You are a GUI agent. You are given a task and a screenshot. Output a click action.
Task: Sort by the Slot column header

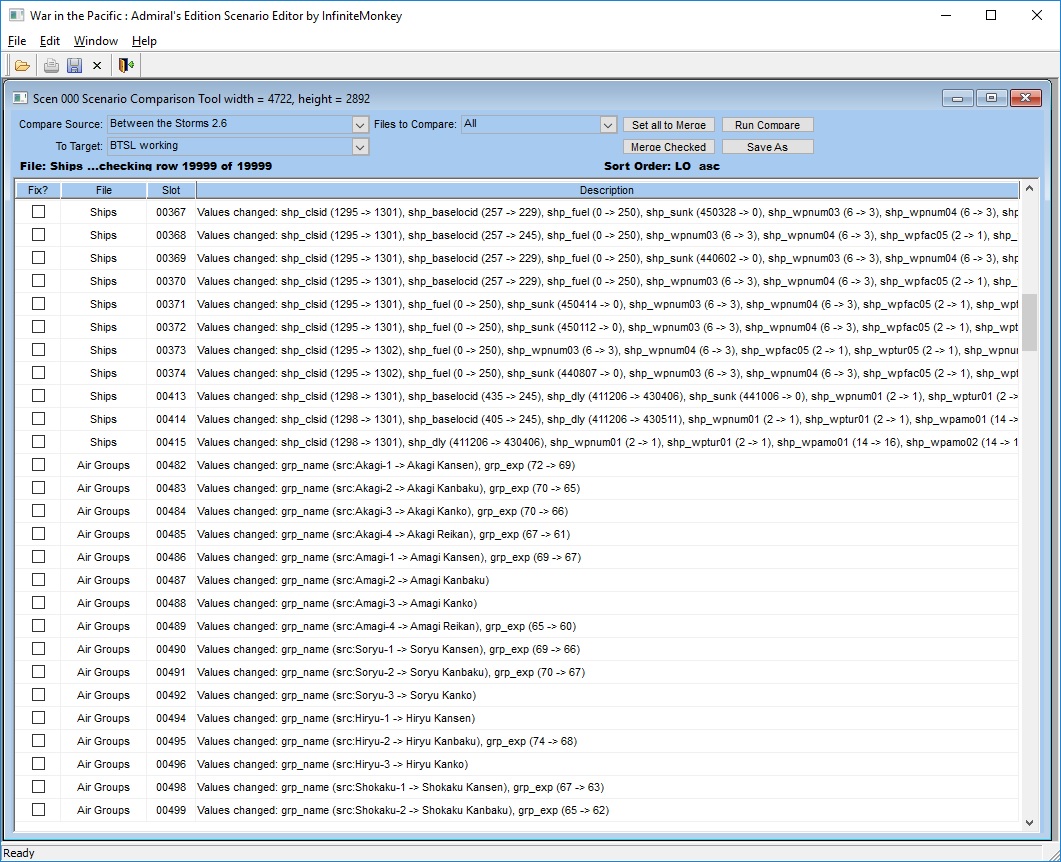click(171, 190)
